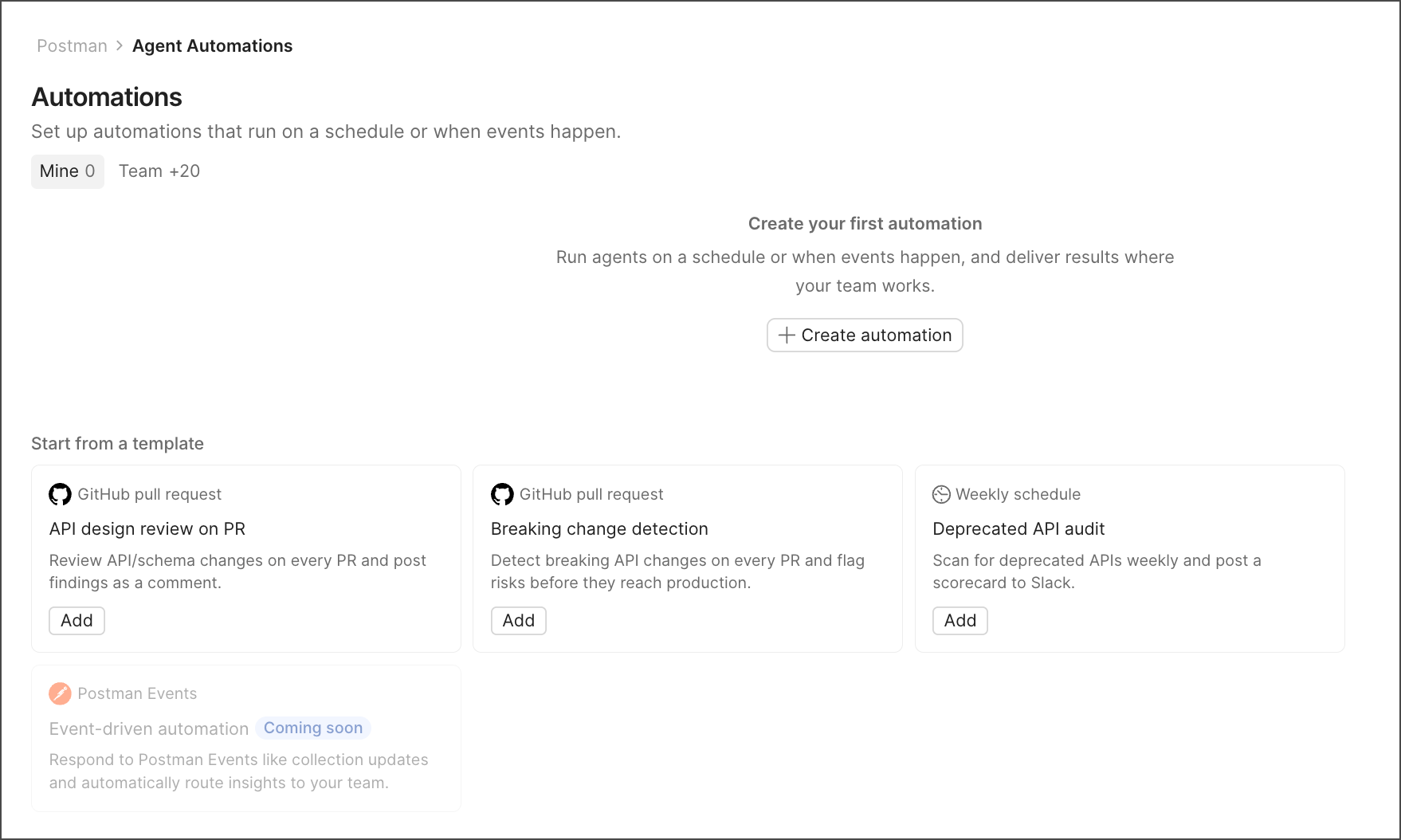
Task: Click the "Detect breaking API changes" description
Action: (x=677, y=571)
